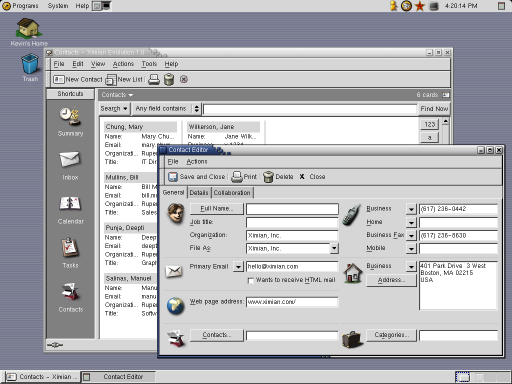The height and width of the screenshot is (384, 512).
Task: Open the Business Fax type dropdown arrow
Action: (411, 236)
